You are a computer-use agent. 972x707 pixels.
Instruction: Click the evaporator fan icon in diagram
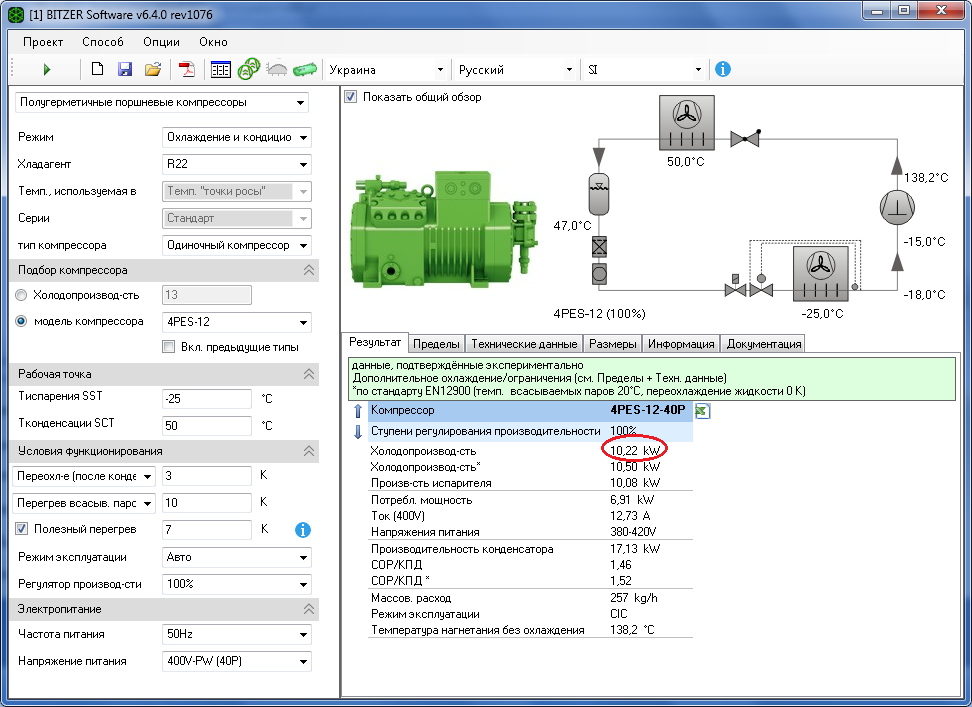pyautogui.click(x=821, y=273)
